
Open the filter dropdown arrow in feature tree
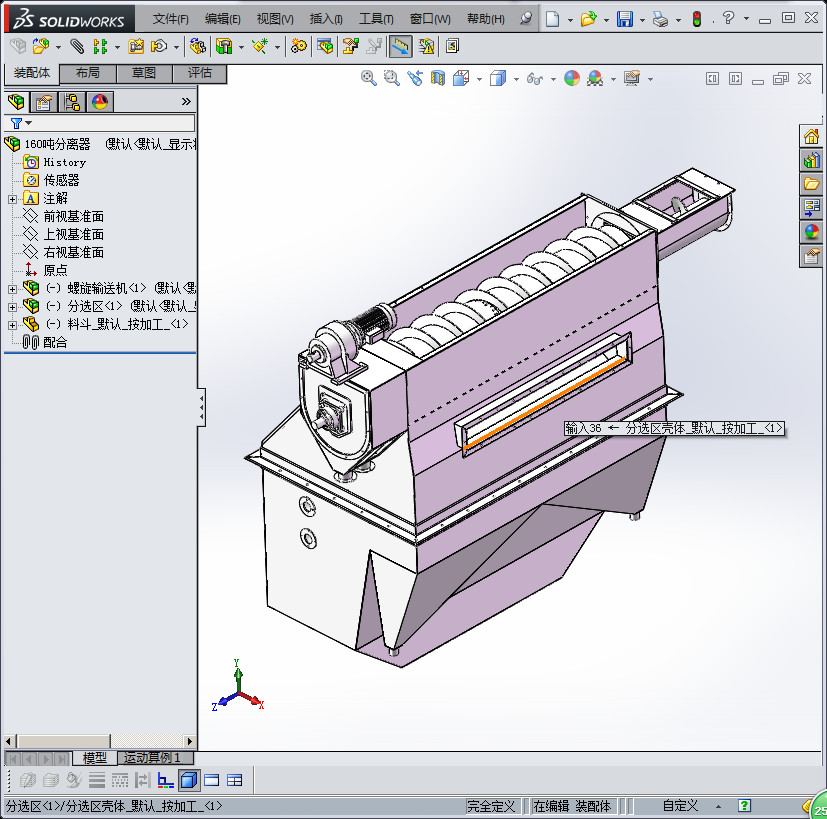tap(29, 123)
